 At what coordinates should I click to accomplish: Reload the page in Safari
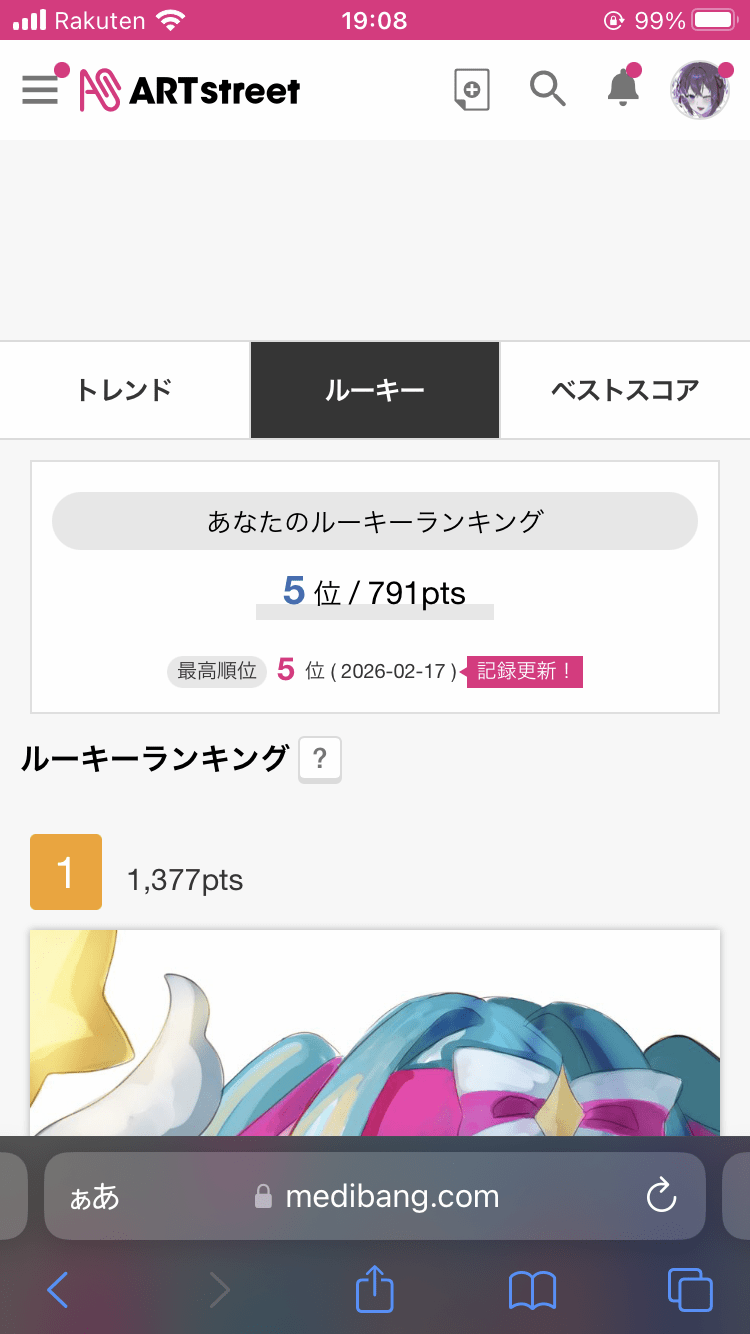[661, 1196]
